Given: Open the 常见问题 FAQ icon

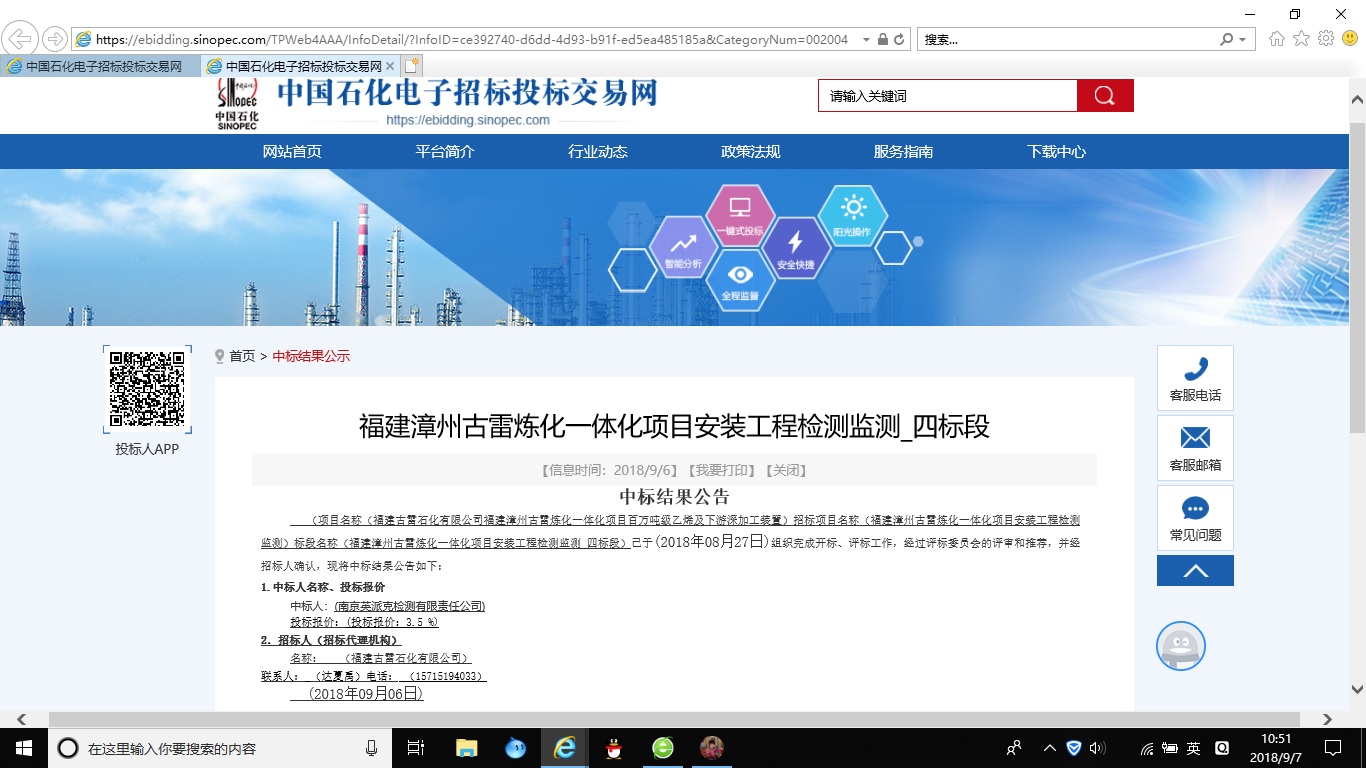Looking at the screenshot, I should click(x=1195, y=508).
